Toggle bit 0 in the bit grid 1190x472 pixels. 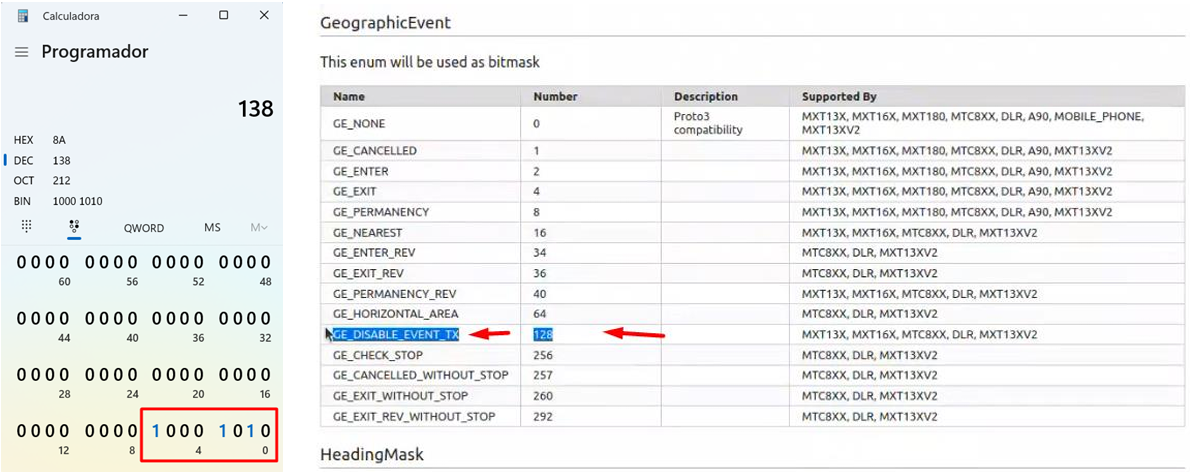265,431
